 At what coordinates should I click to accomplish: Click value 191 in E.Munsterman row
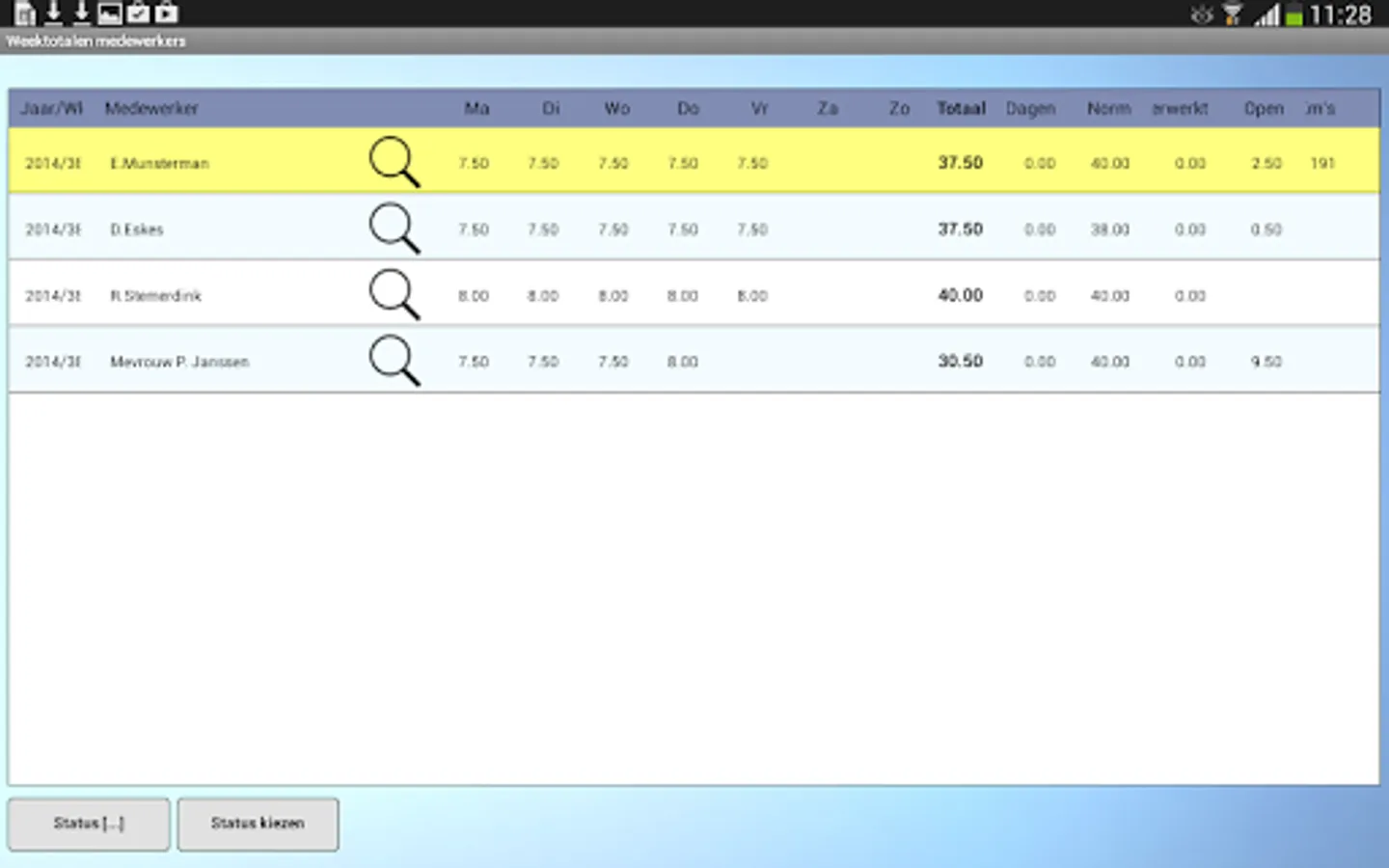1322,163
